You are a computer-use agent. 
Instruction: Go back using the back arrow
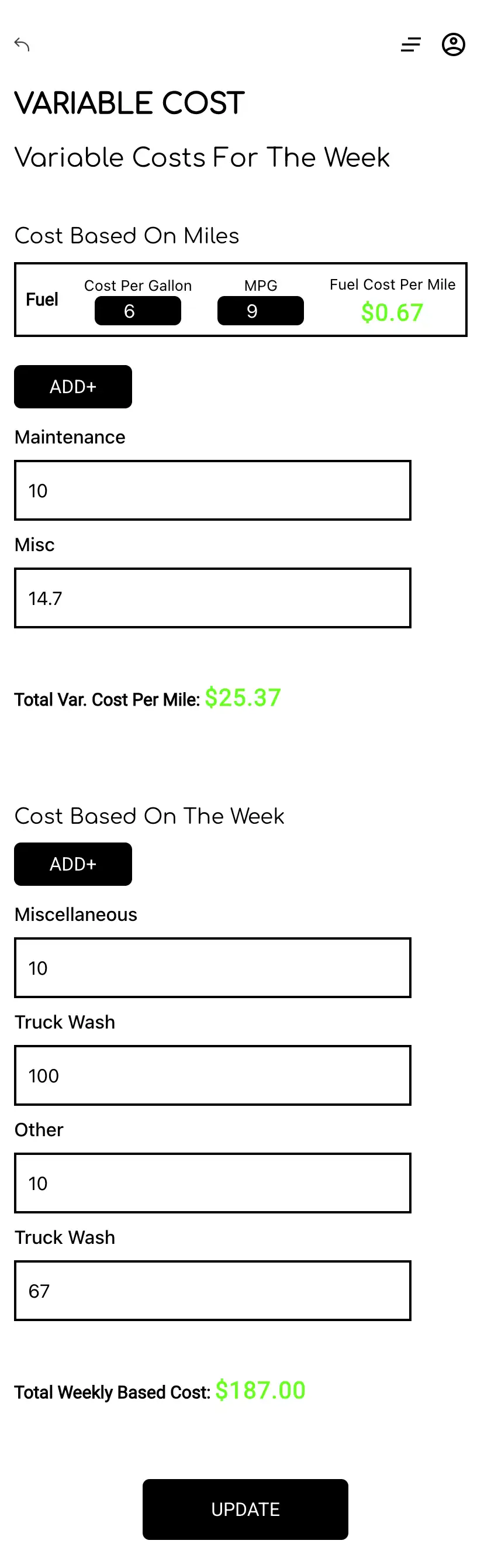coord(22,44)
